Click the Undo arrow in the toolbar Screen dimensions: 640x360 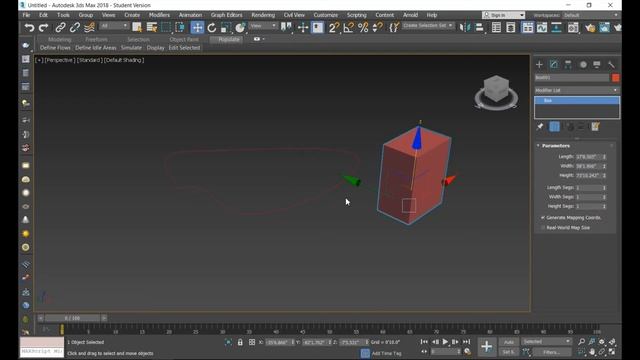click(x=29, y=27)
